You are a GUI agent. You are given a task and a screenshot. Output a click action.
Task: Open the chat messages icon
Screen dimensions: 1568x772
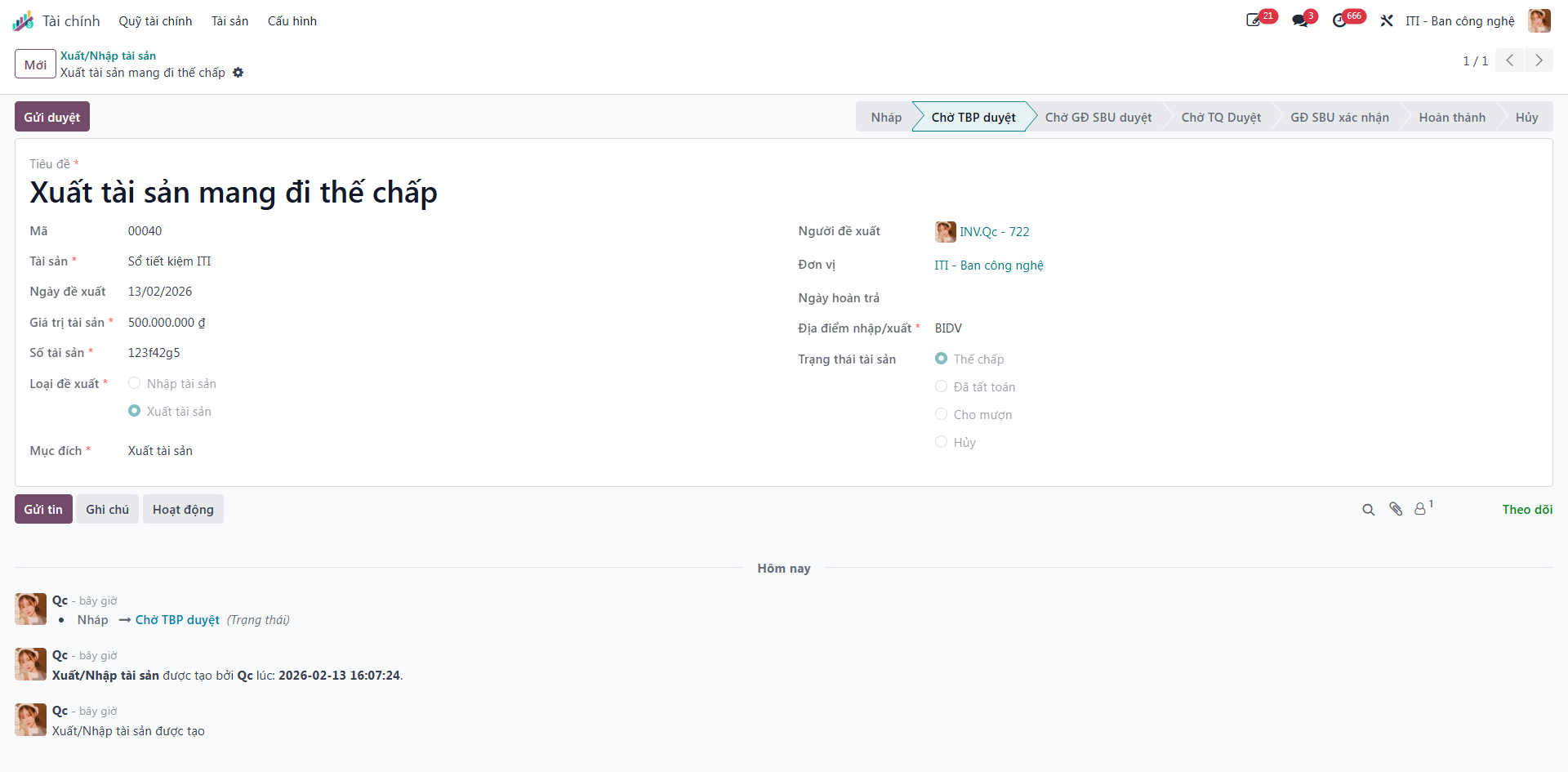(1300, 20)
